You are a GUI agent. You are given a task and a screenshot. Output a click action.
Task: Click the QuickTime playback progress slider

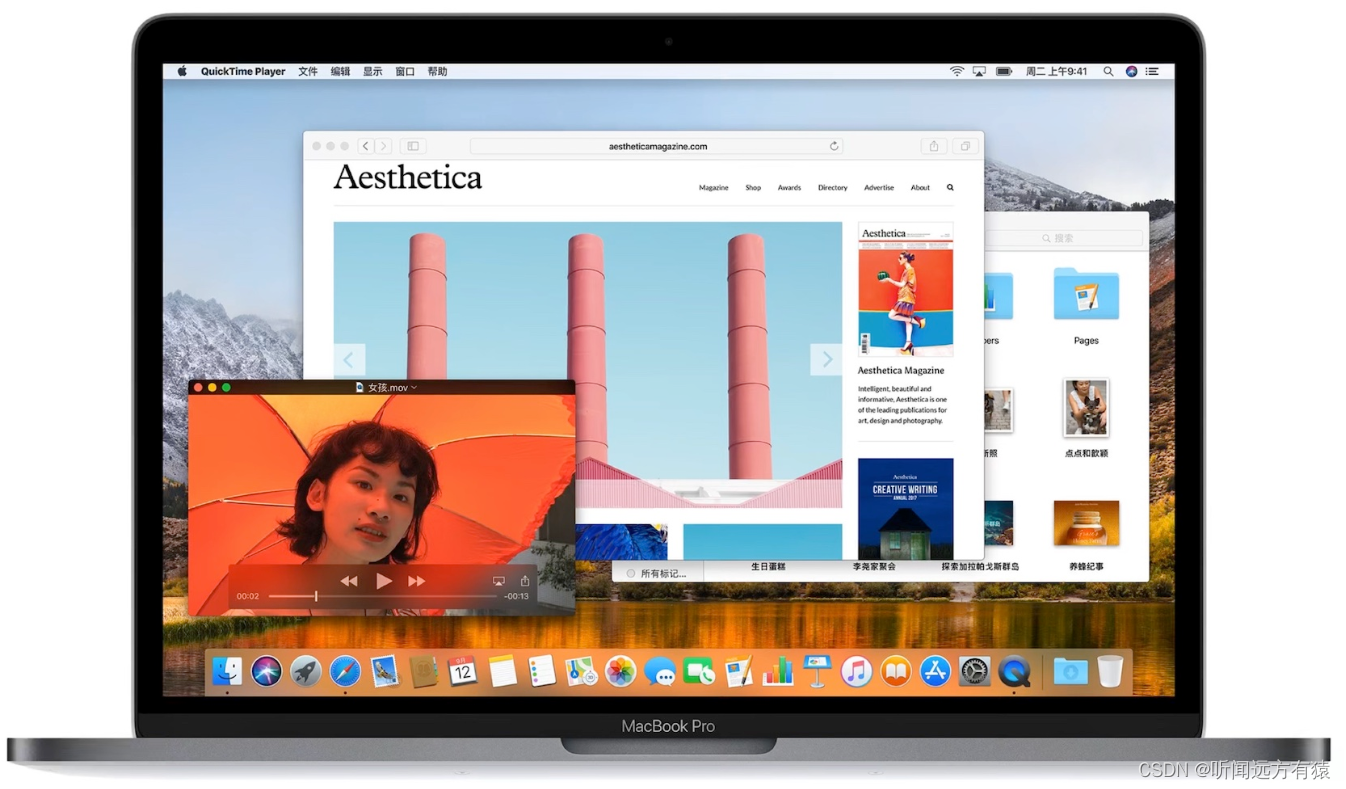tap(383, 596)
